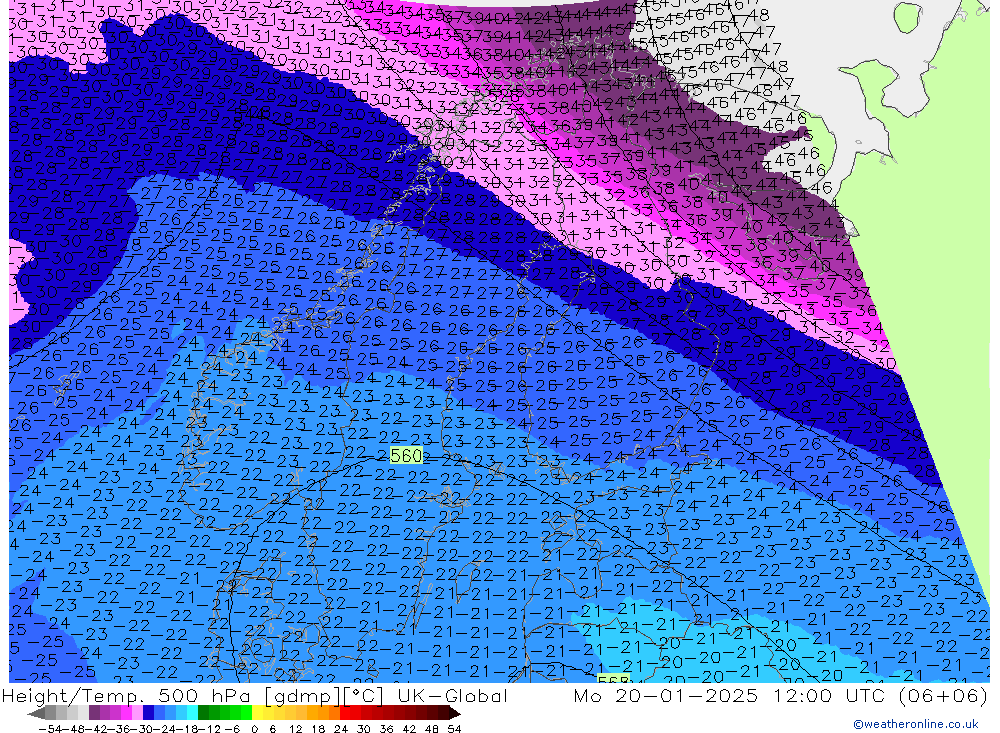Click the '(06+06)' forecast run text
This screenshot has height=733, width=1000.
[x=943, y=695]
